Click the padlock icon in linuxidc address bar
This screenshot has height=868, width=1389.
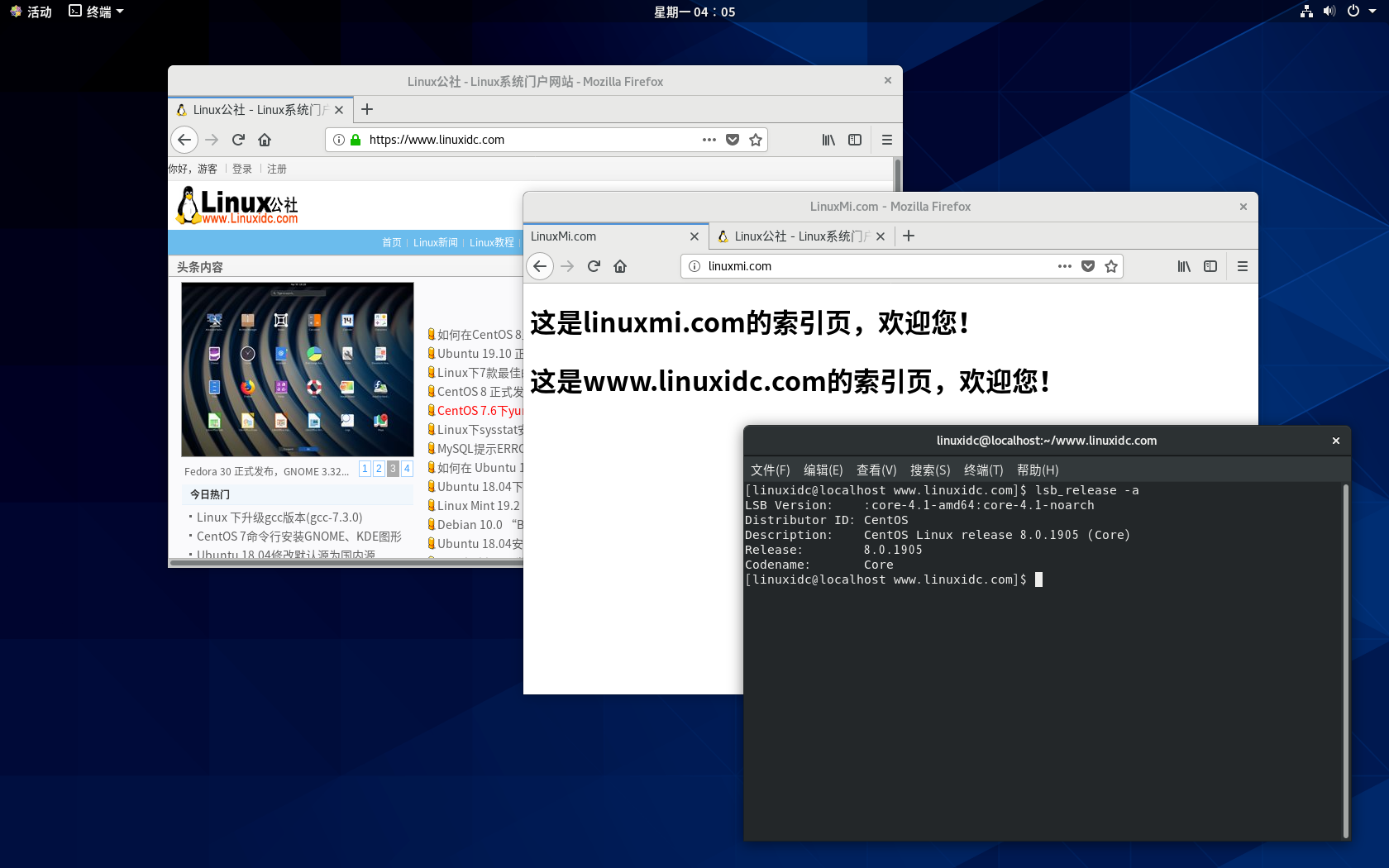(356, 140)
